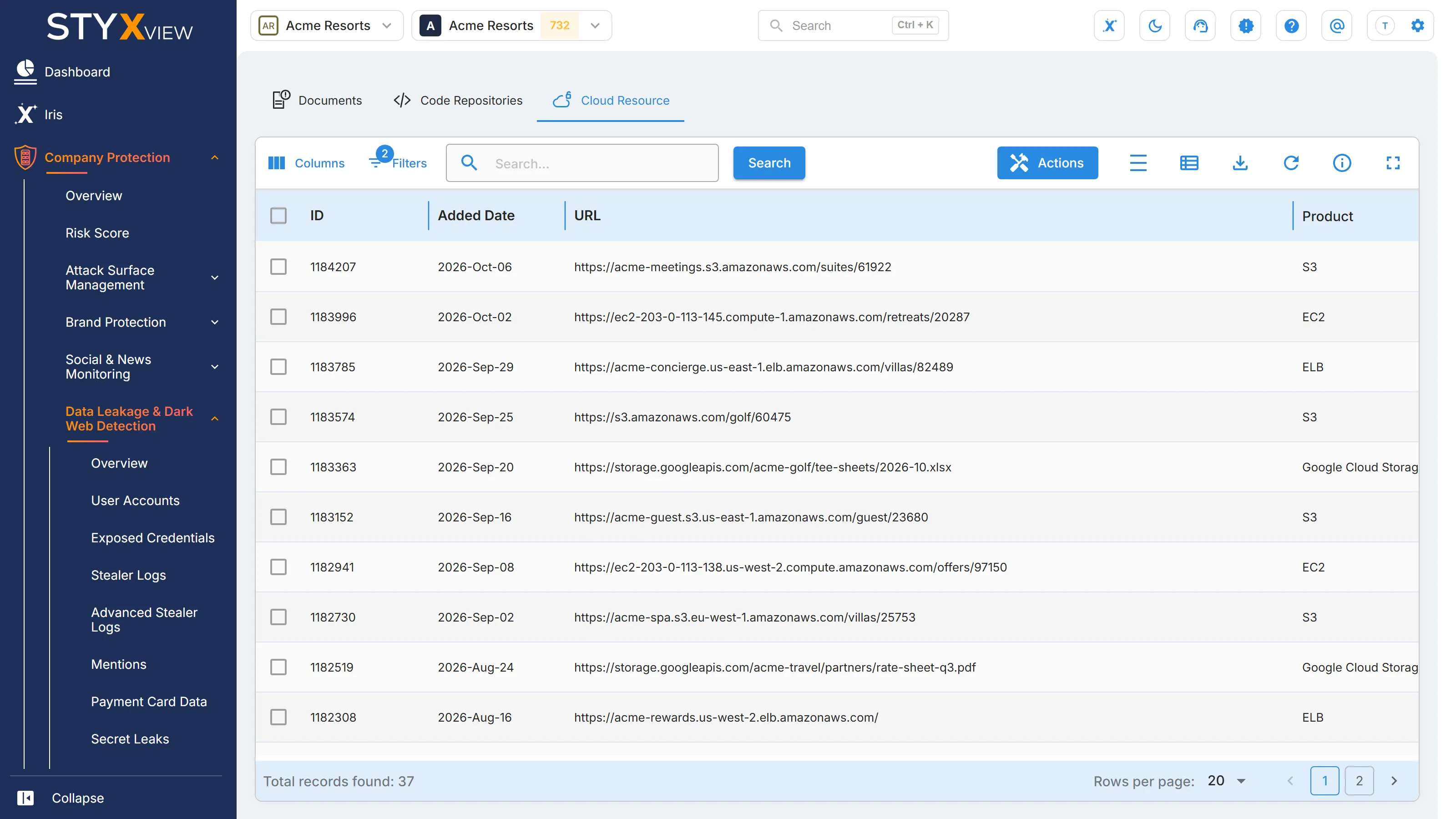Switch to table list view icon

(x=1189, y=163)
